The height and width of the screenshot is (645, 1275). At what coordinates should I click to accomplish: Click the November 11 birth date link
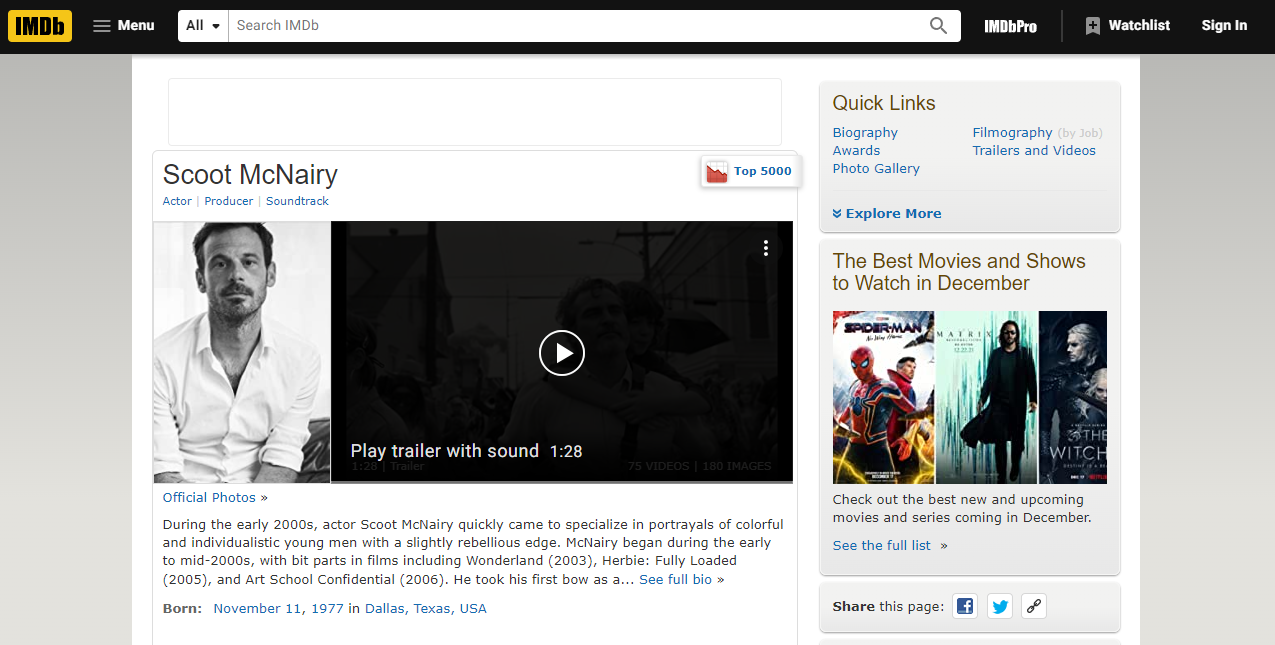(x=259, y=608)
